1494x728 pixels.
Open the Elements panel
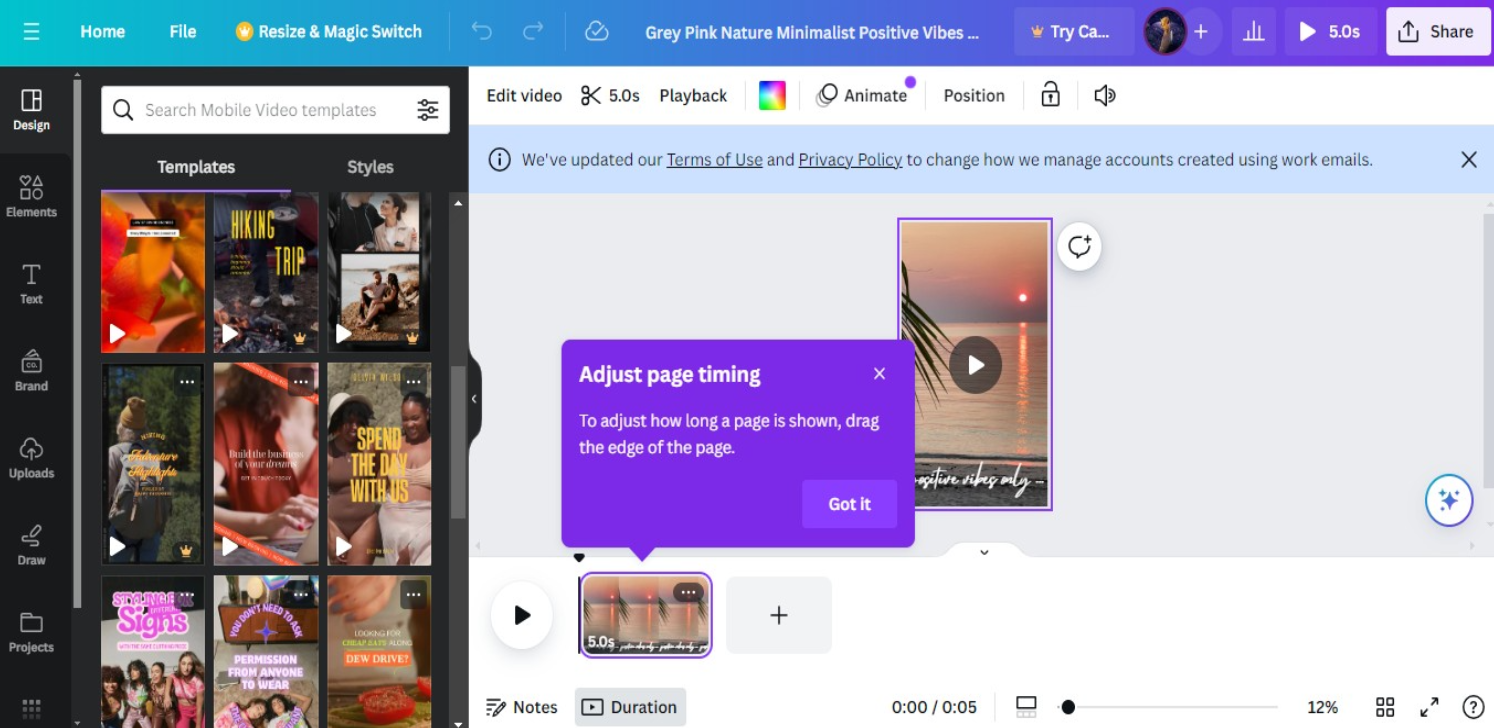31,196
